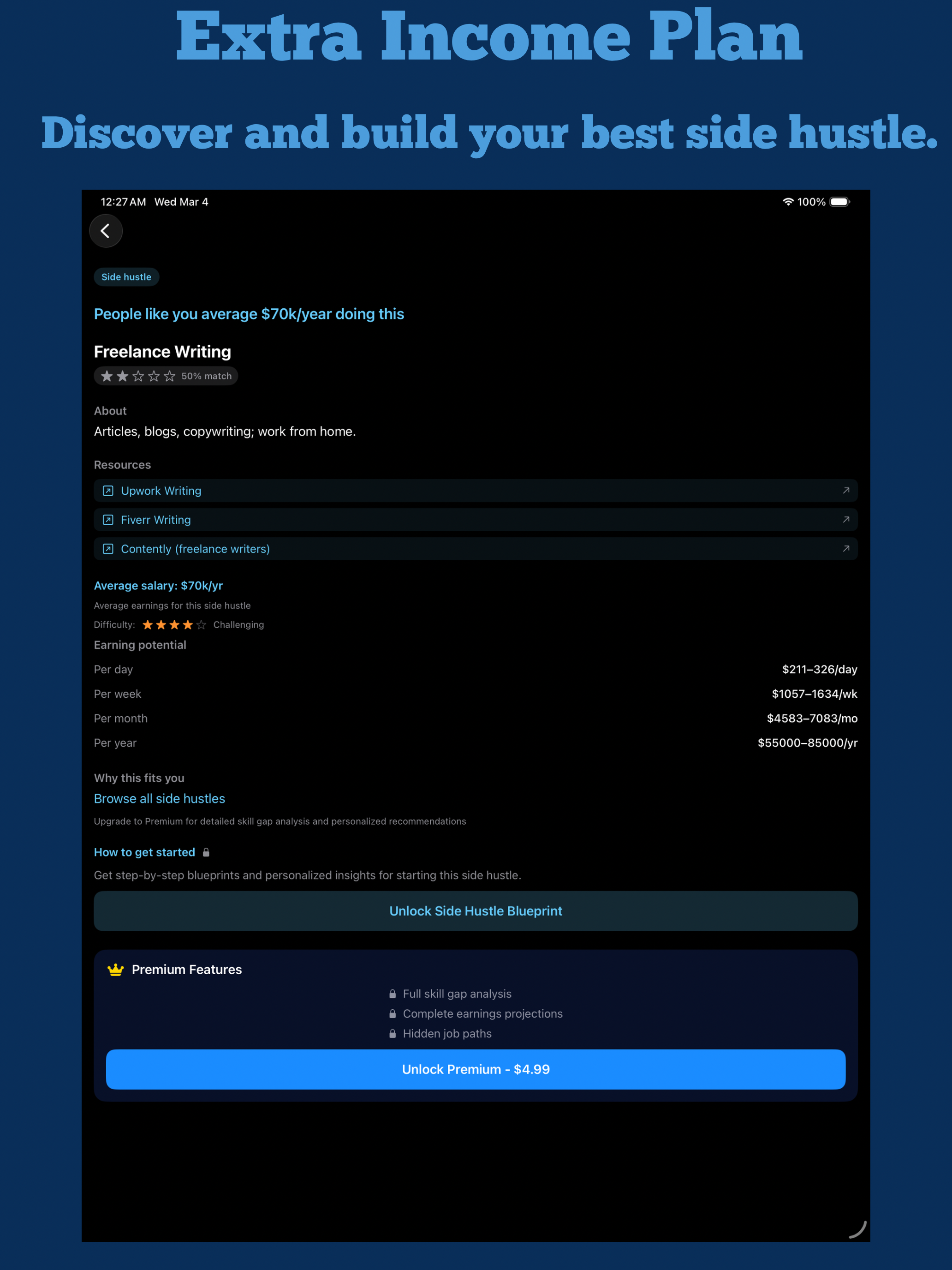952x1270 pixels.
Task: Open the Upwork Writing resource
Action: 476,491
